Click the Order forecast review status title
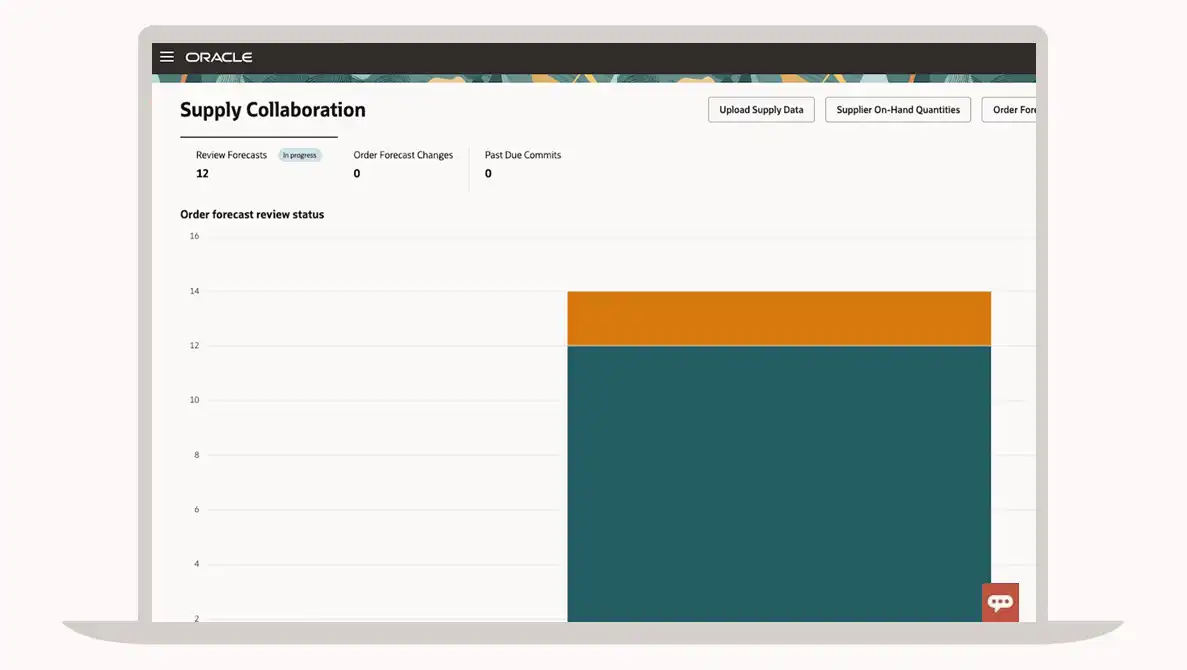The image size is (1187, 670). point(252,214)
